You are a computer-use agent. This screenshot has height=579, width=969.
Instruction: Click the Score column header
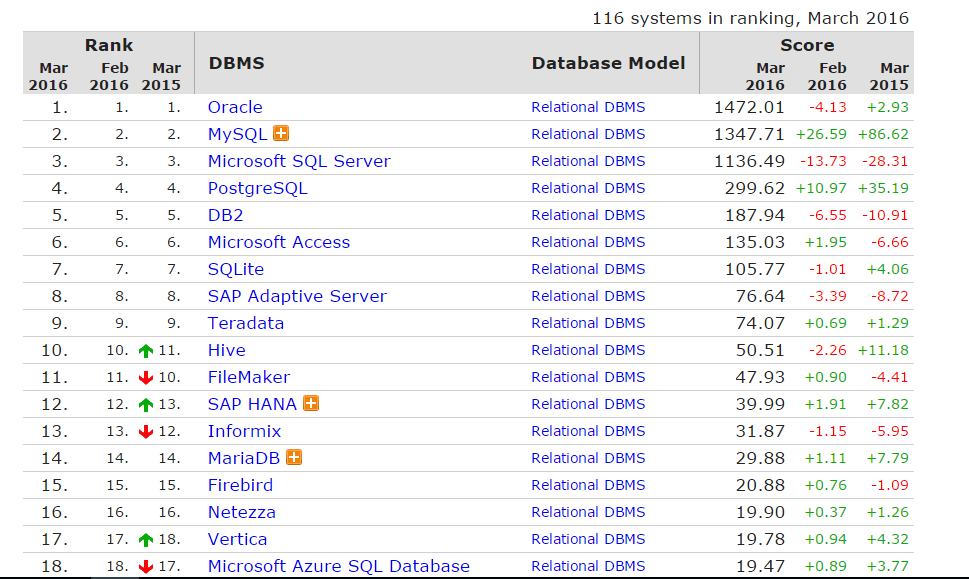[x=807, y=45]
